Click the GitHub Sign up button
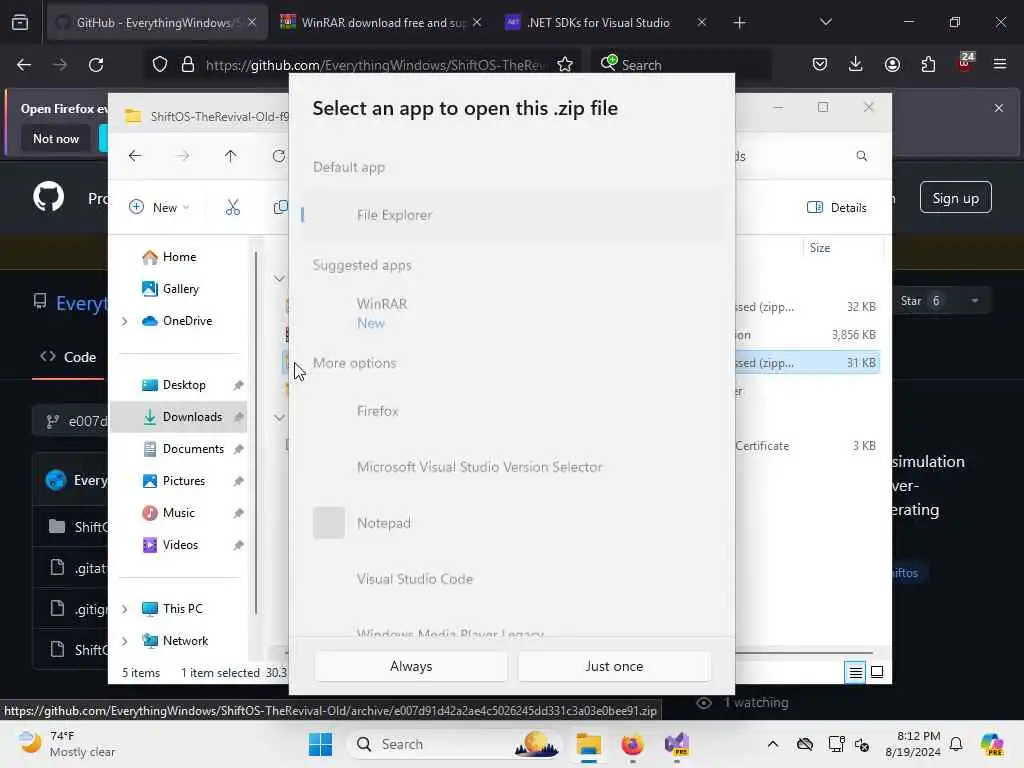Image resolution: width=1024 pixels, height=768 pixels. click(x=955, y=198)
